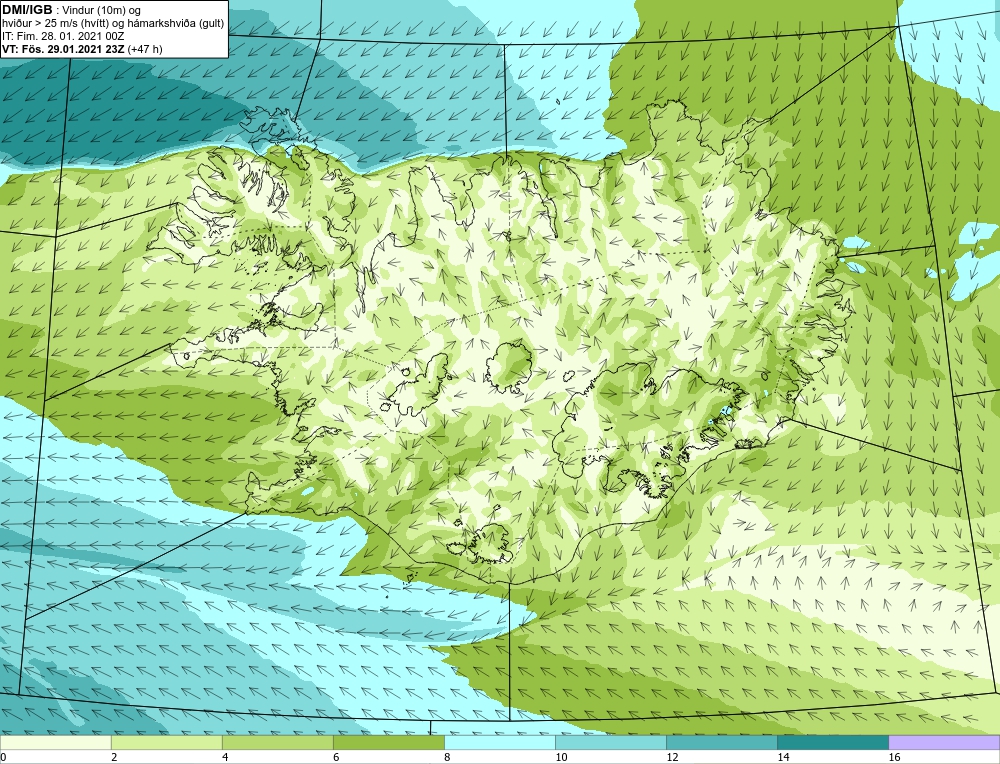
Task: Click the legend value label 12
Action: click(x=672, y=757)
